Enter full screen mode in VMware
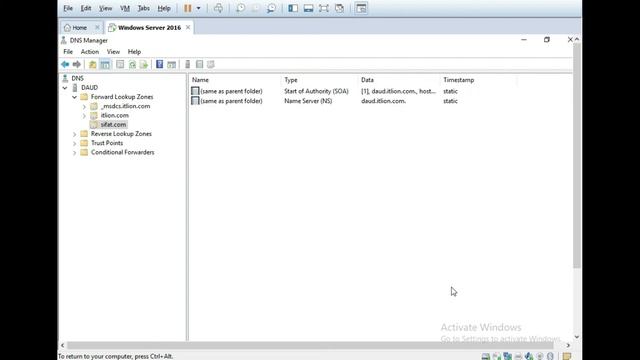Screen dimensions: 640x360 [324, 8]
